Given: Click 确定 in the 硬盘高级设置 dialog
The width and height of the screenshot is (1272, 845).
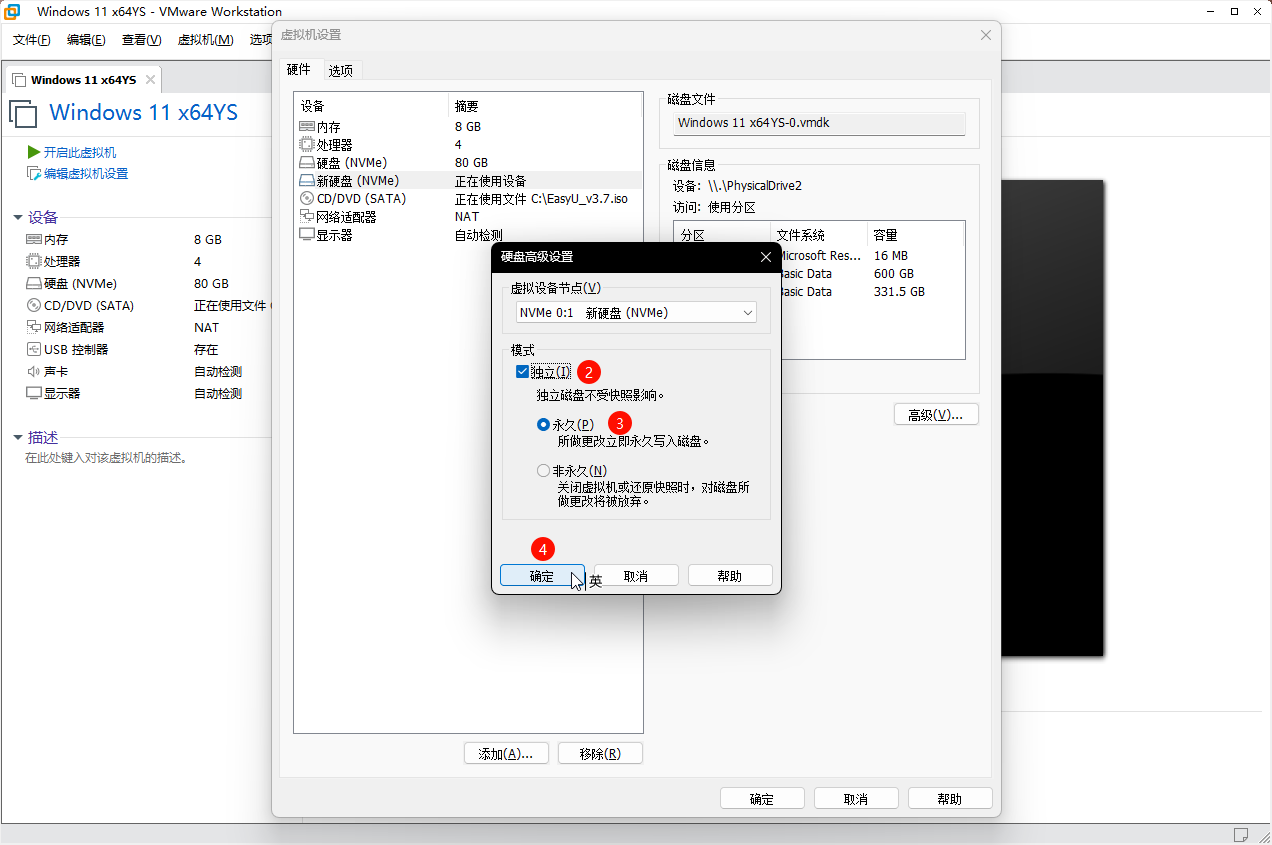Looking at the screenshot, I should 542,576.
